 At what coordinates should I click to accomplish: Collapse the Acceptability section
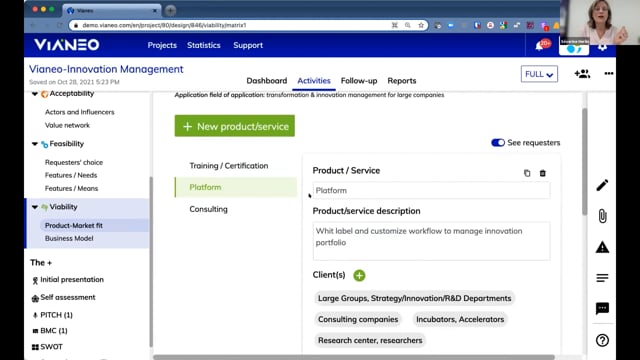[35, 94]
